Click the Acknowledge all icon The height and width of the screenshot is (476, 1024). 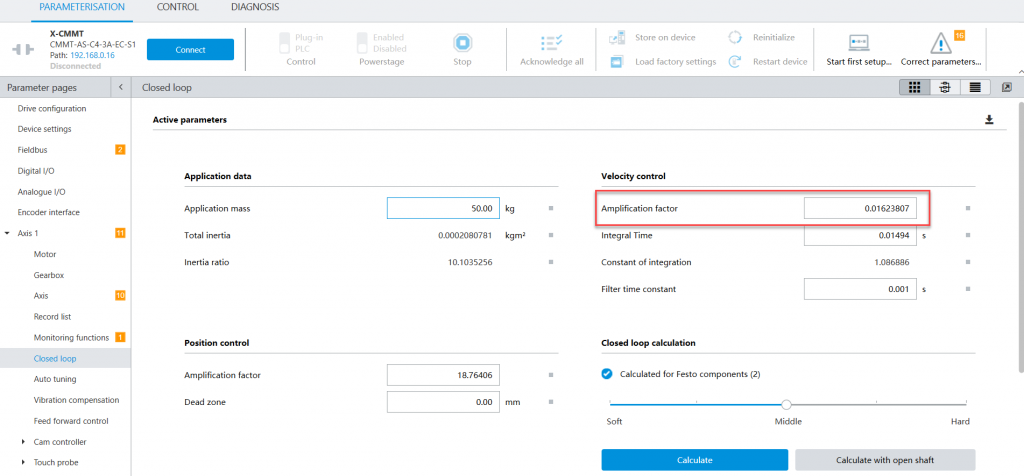click(552, 43)
